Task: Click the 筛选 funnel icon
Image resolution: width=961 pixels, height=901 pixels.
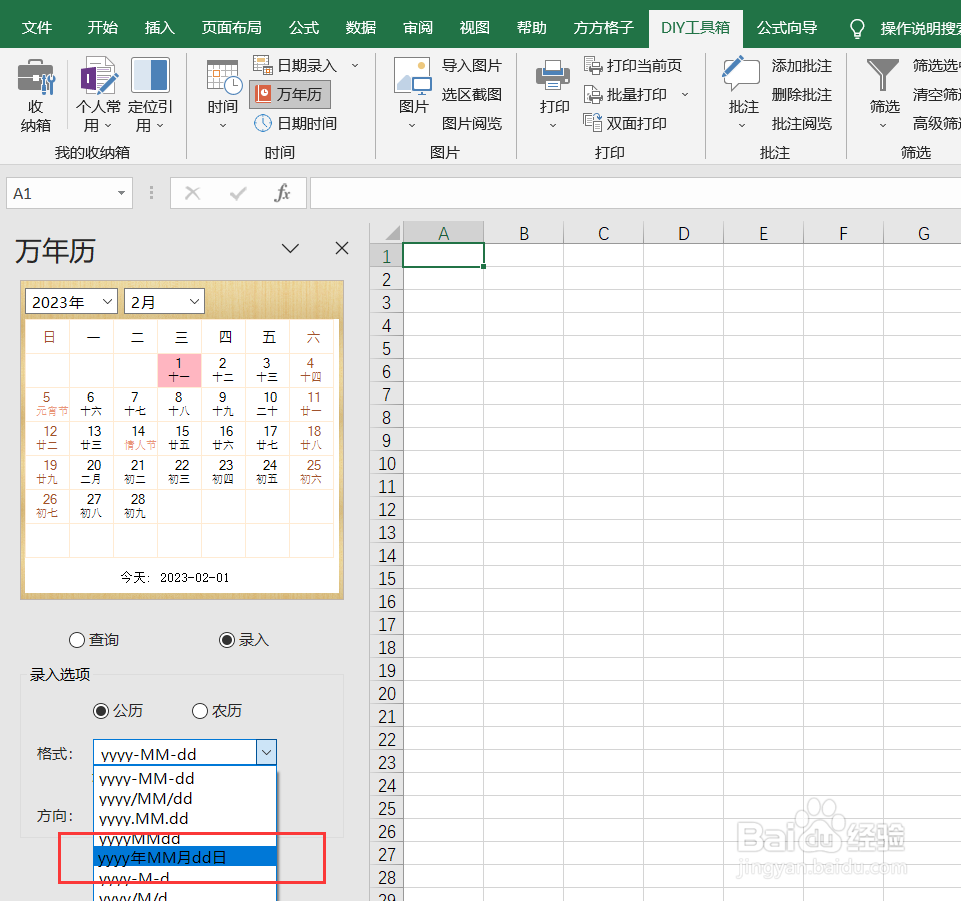Action: click(x=883, y=75)
